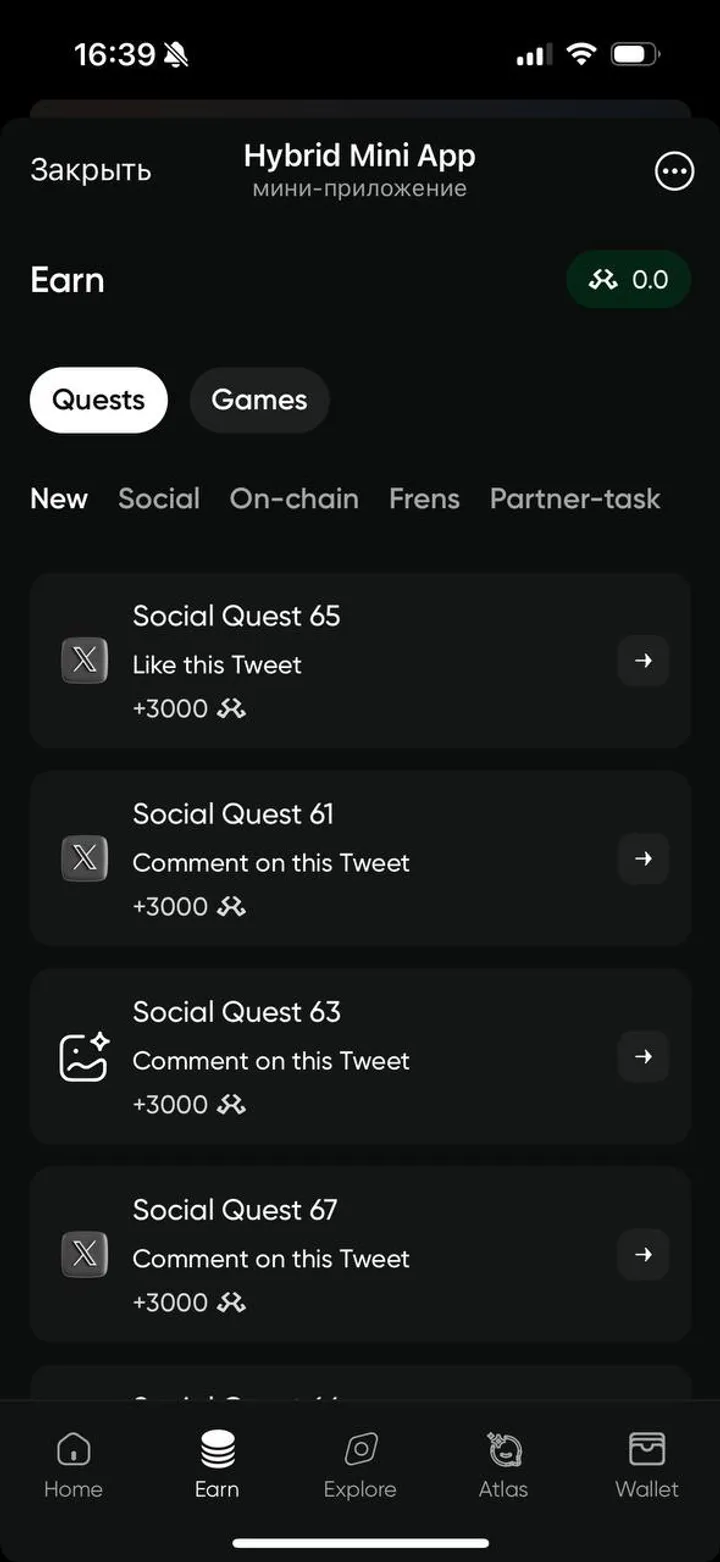Tap the 0.0 points balance badge
The width and height of the screenshot is (720, 1562).
(x=628, y=280)
